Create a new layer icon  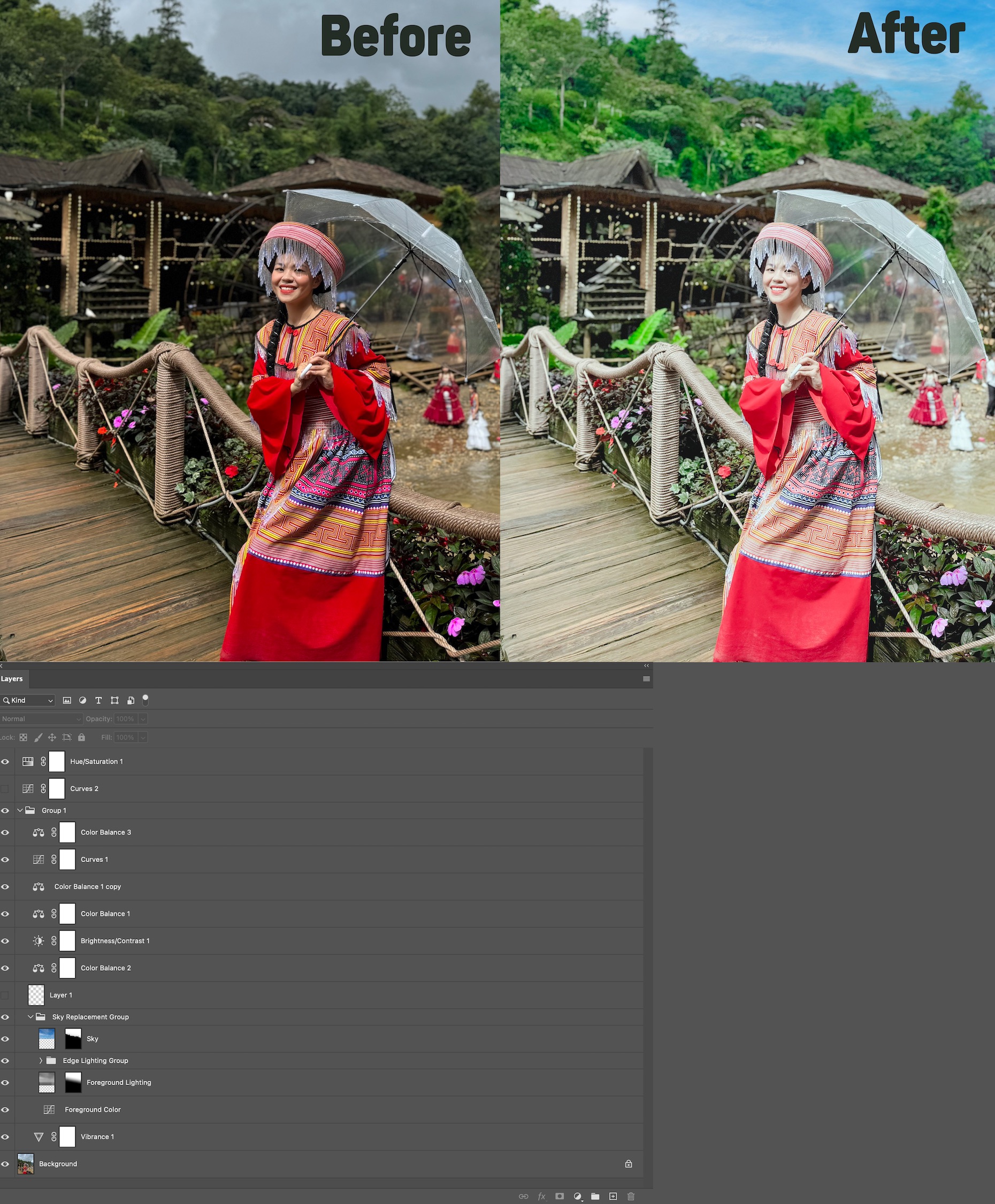click(613, 1196)
